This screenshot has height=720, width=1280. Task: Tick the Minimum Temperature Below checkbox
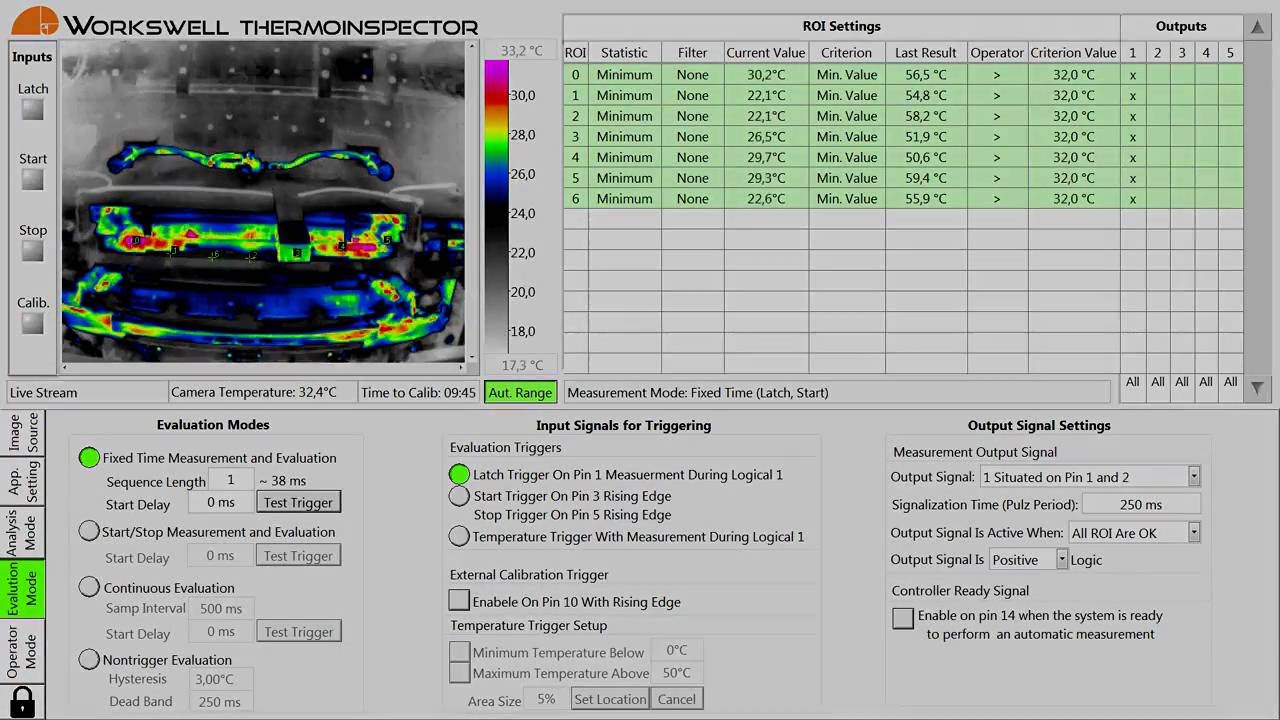click(x=459, y=652)
